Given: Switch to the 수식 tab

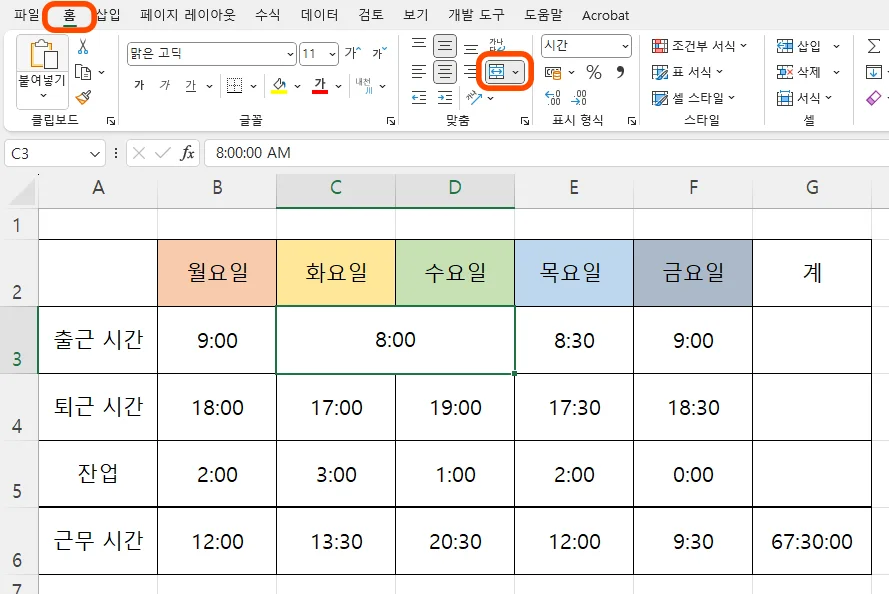Looking at the screenshot, I should (268, 15).
